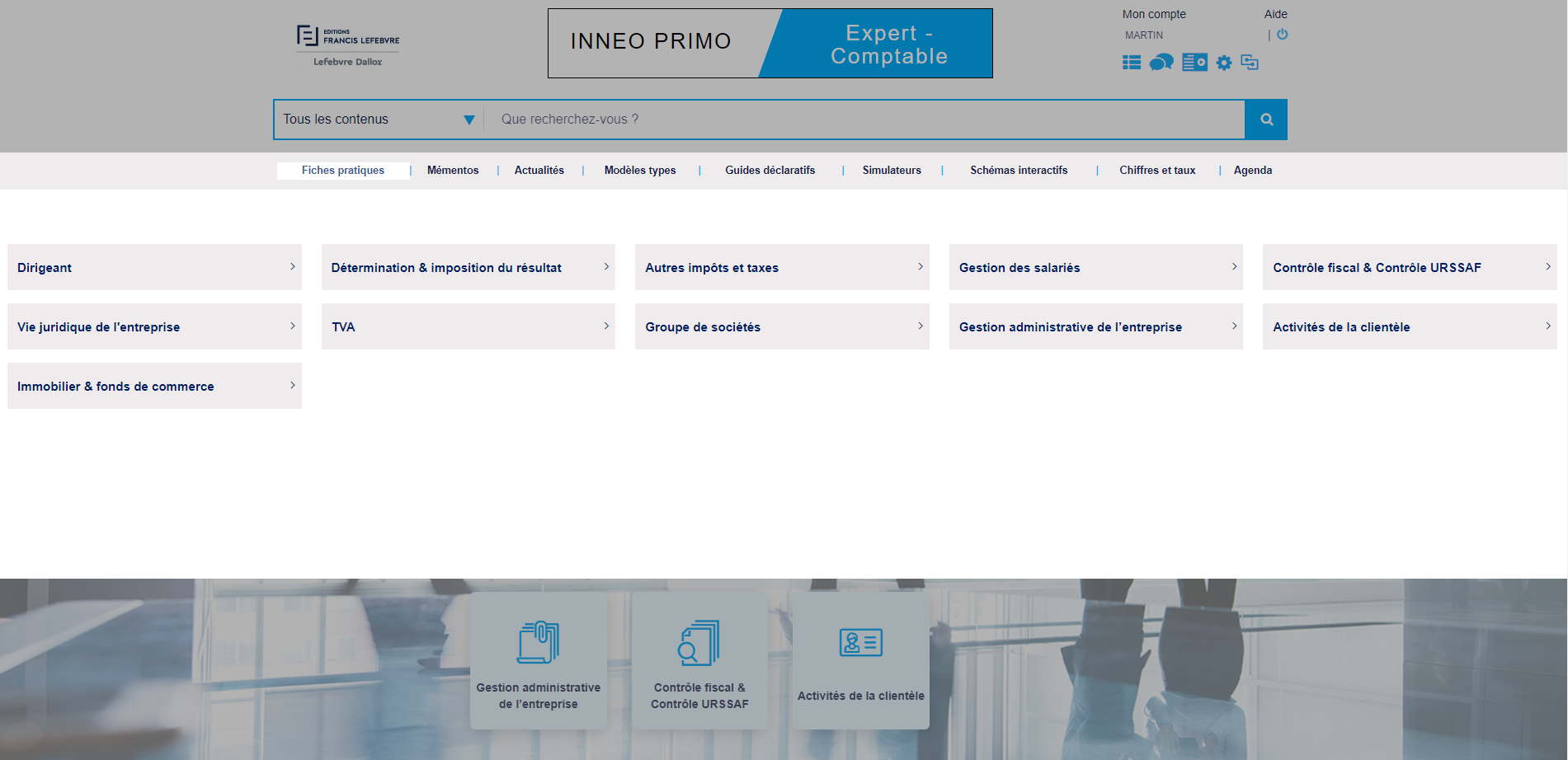Open the list view icon under Mon compte
1568x760 pixels.
click(1132, 63)
